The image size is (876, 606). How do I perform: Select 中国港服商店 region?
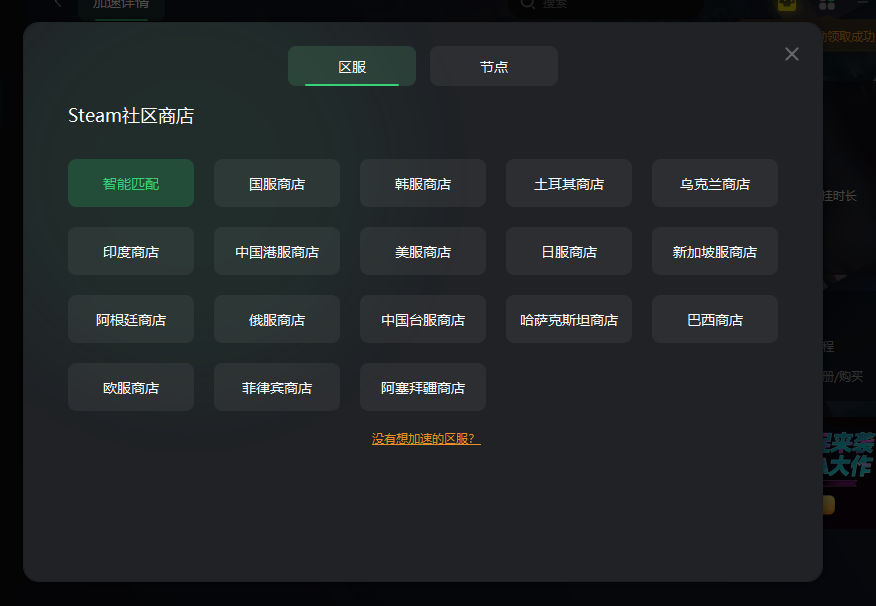(277, 251)
